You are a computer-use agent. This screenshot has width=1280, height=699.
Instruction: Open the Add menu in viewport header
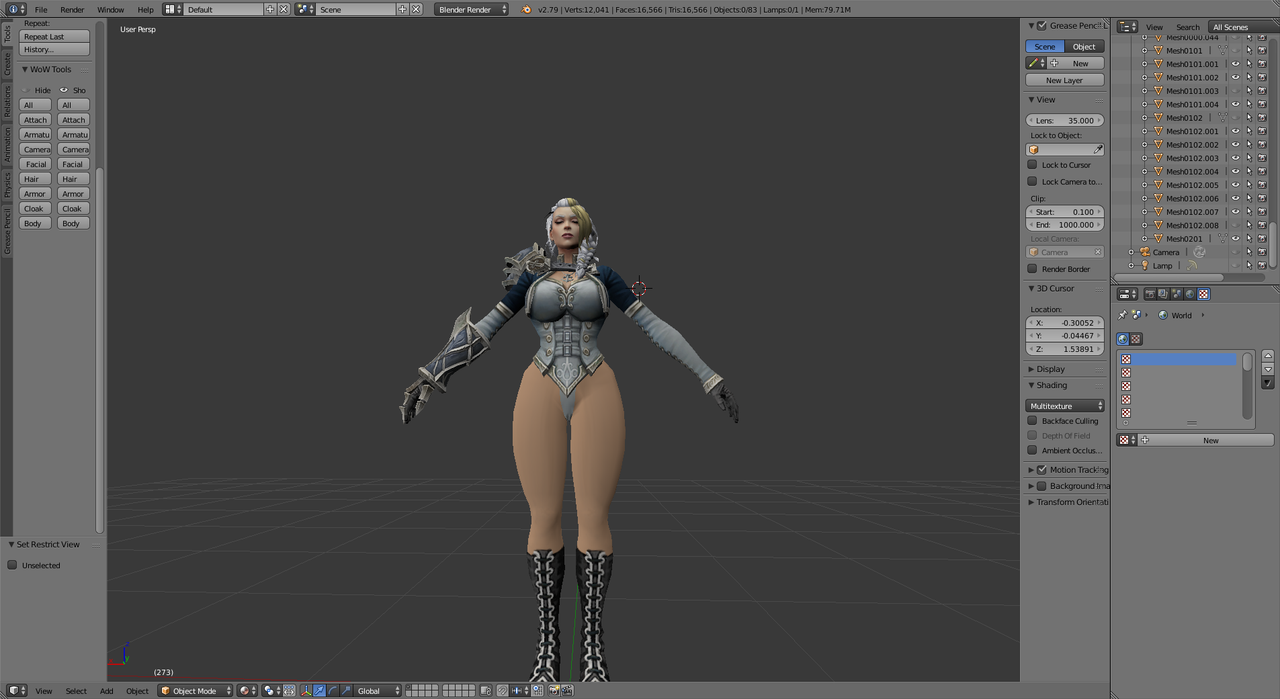coord(106,691)
